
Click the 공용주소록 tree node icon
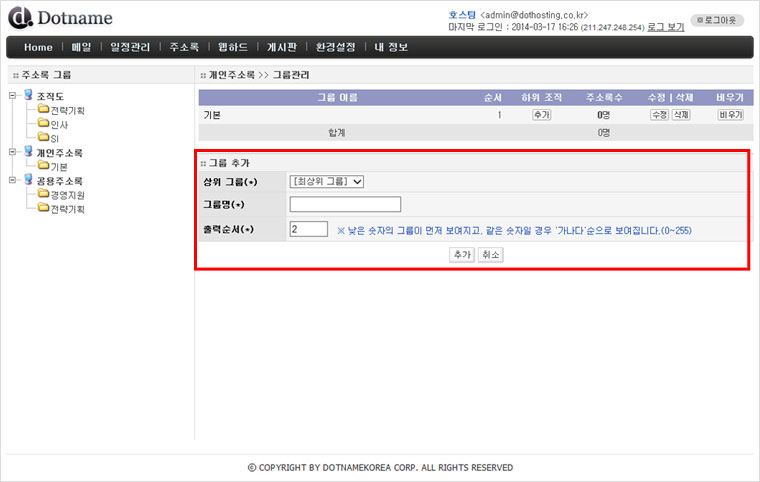point(27,180)
